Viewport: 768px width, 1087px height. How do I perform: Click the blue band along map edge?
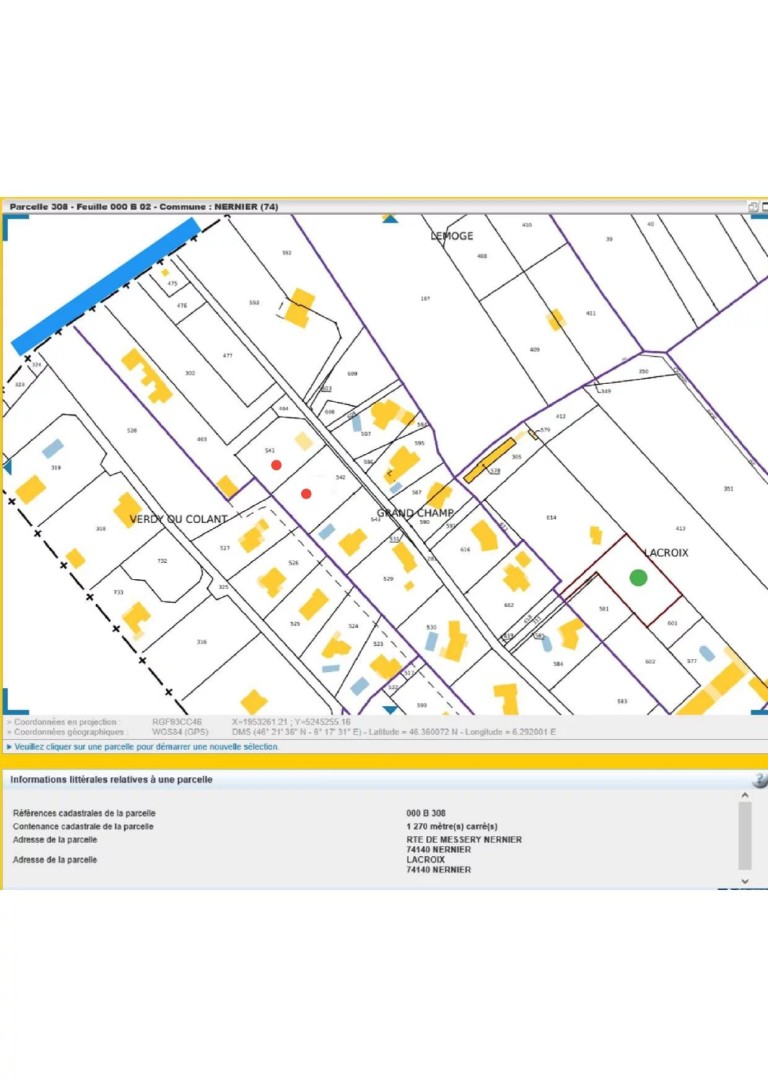point(105,286)
